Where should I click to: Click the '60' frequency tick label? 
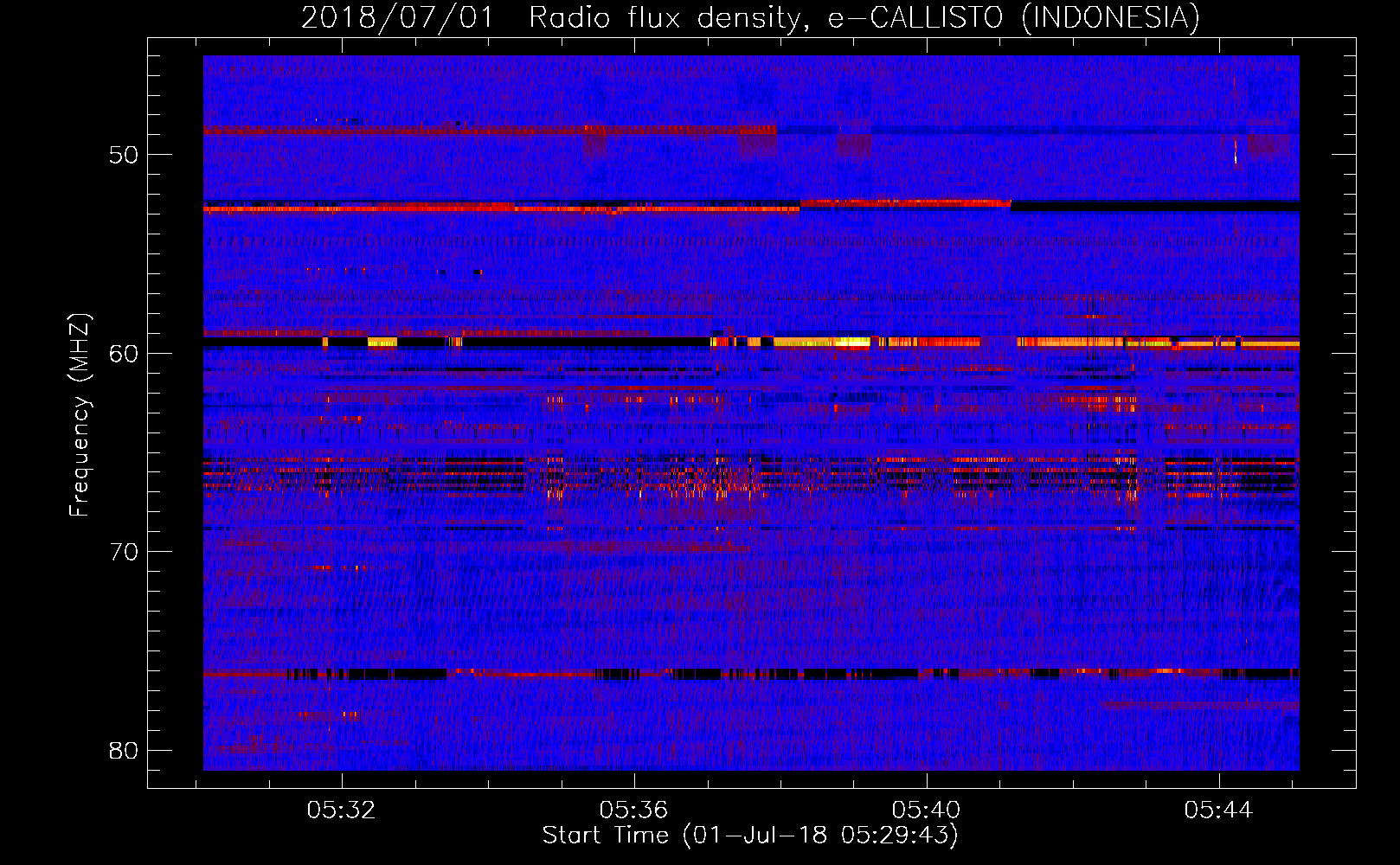(x=124, y=353)
